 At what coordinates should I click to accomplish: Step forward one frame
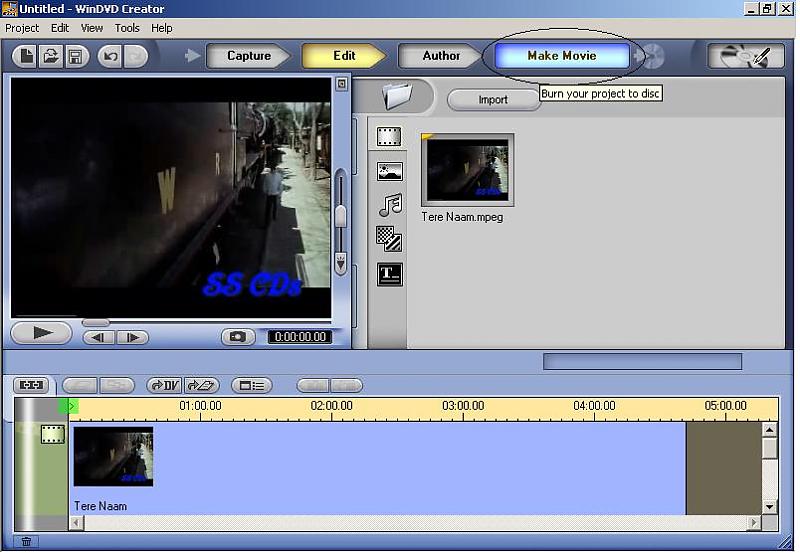point(132,338)
